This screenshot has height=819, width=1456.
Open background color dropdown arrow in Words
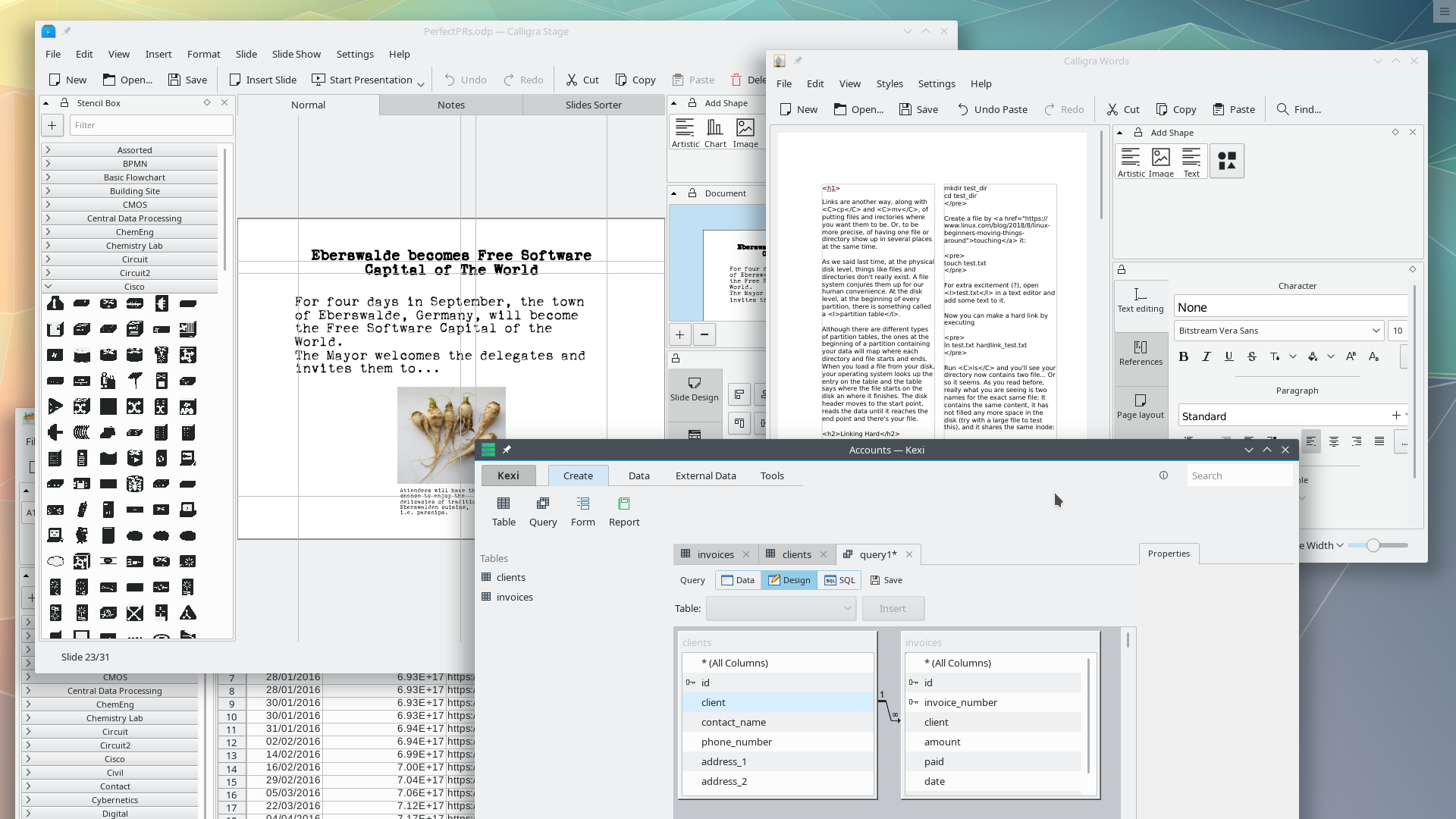click(1331, 356)
